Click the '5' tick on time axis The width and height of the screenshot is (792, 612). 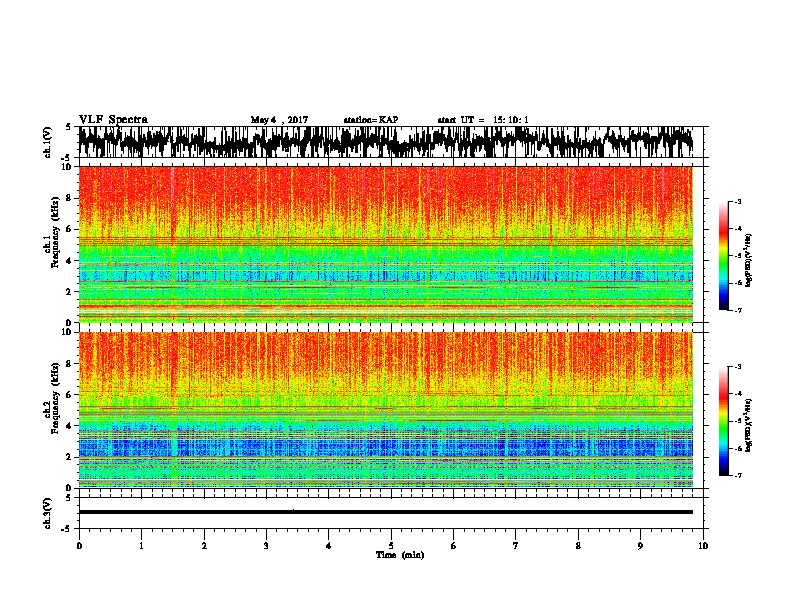coord(391,545)
